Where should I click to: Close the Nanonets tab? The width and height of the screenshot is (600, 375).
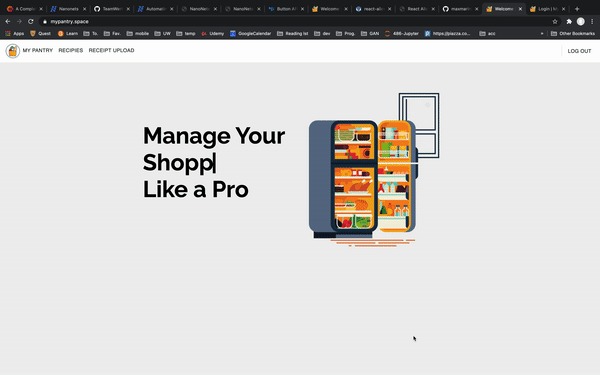(x=85, y=9)
